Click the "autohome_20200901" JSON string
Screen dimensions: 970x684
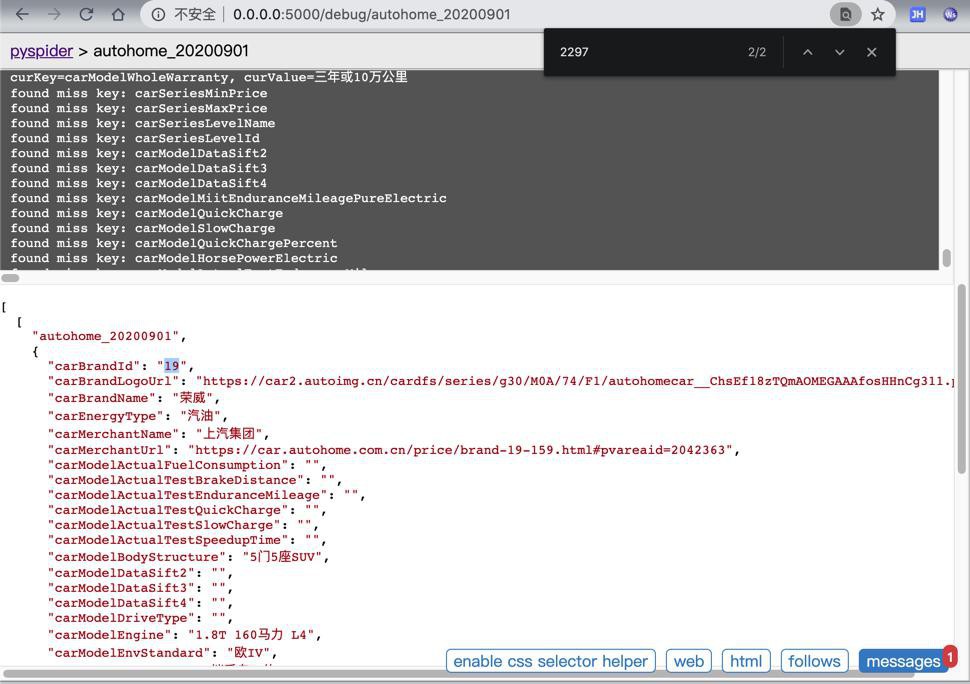pyautogui.click(x=105, y=336)
